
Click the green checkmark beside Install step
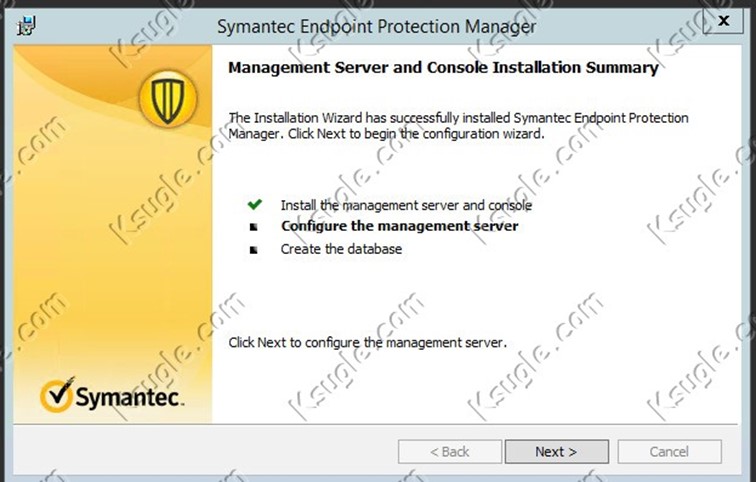pos(255,204)
